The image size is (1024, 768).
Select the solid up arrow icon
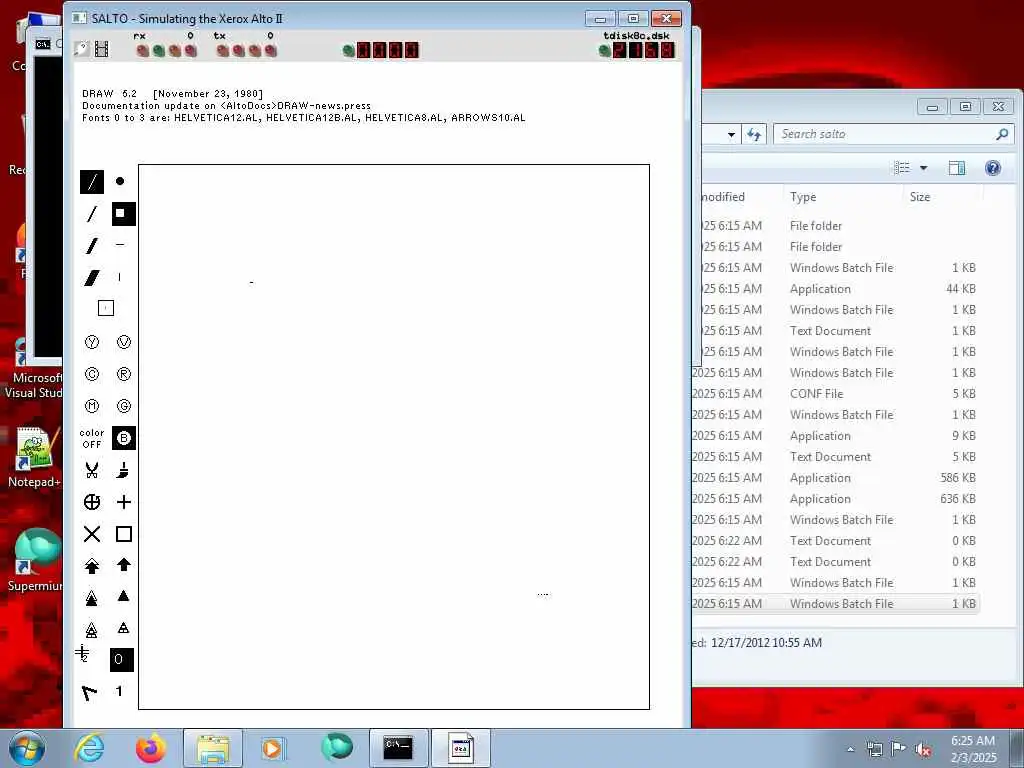click(123, 565)
